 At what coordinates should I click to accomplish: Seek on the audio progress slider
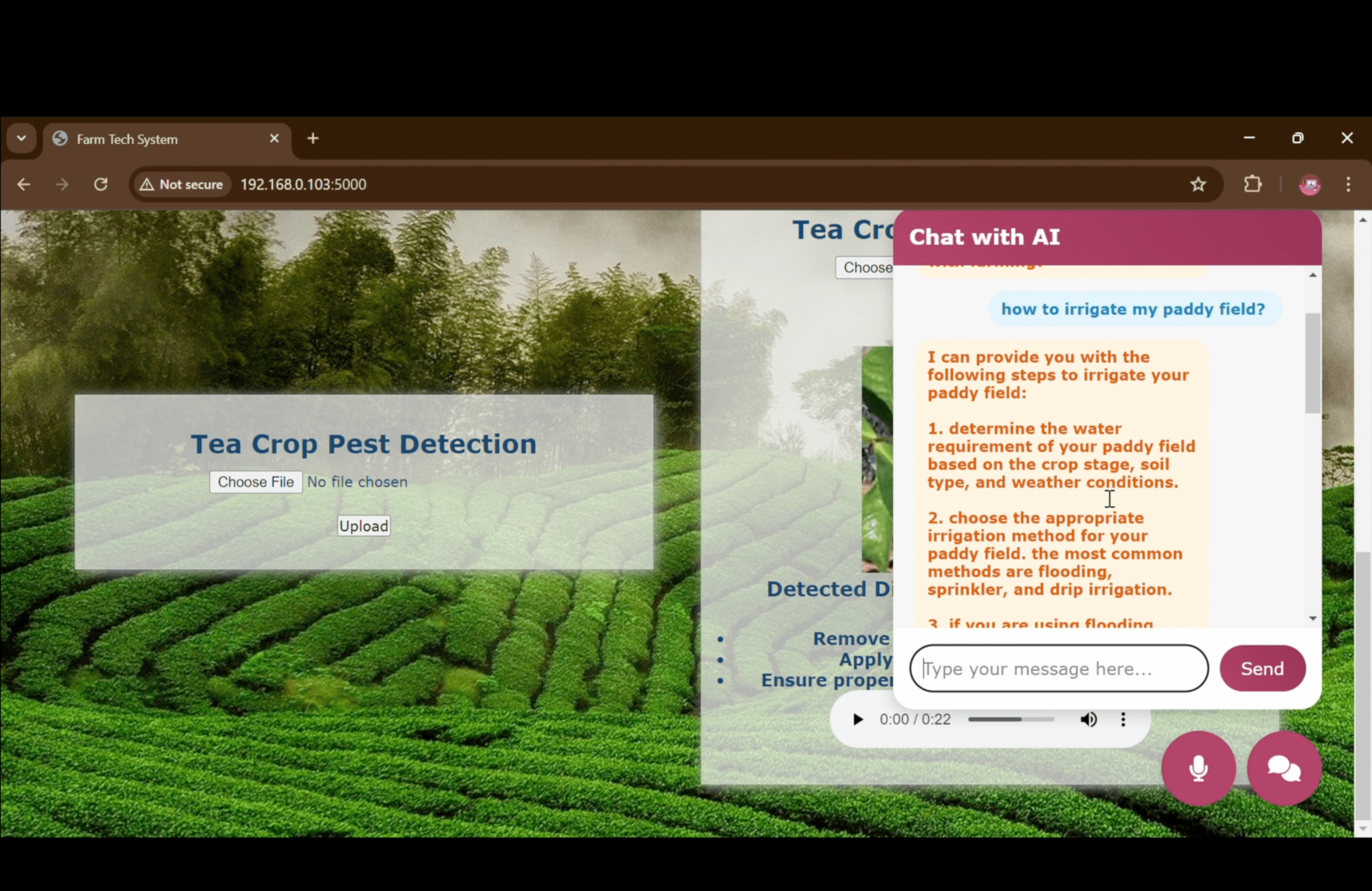[x=1011, y=719]
